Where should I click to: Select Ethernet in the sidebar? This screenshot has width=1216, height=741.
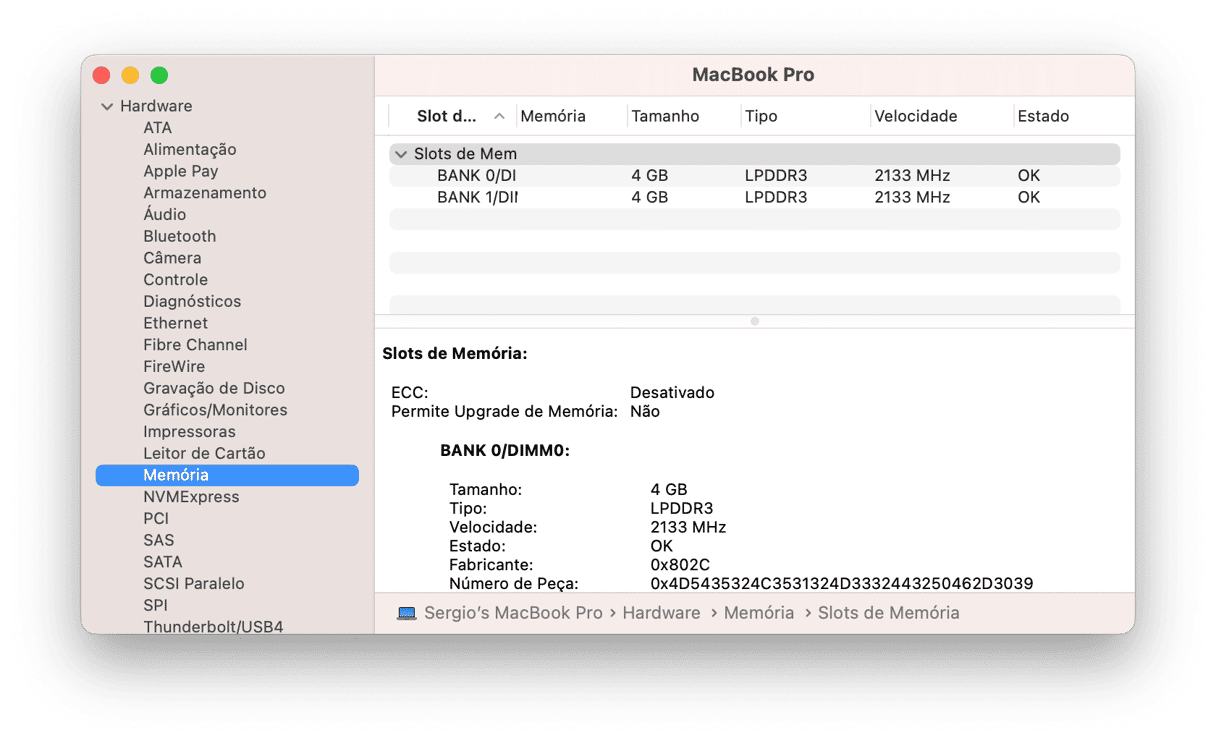pos(175,323)
